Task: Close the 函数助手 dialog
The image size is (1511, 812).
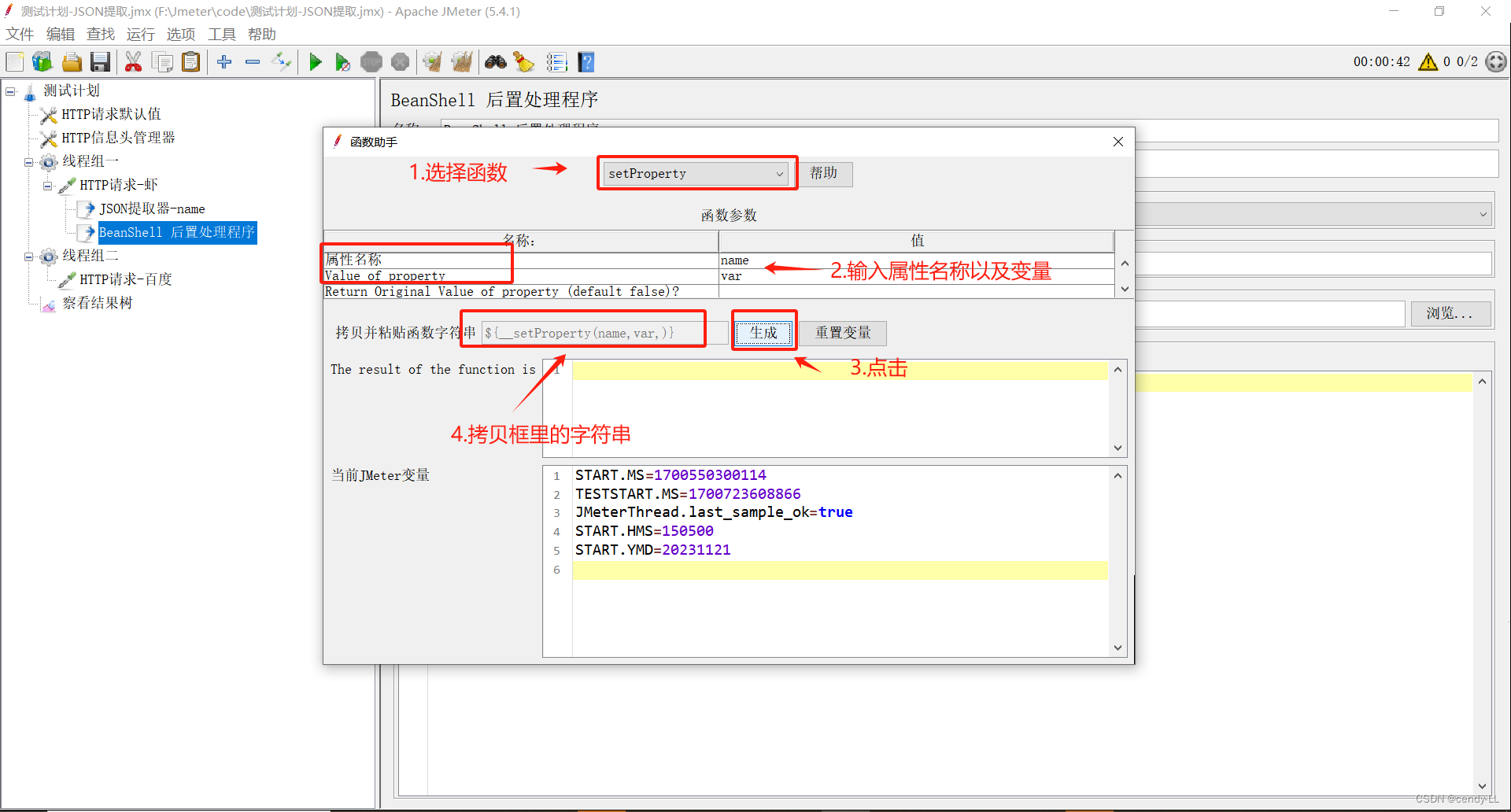Action: click(1118, 142)
